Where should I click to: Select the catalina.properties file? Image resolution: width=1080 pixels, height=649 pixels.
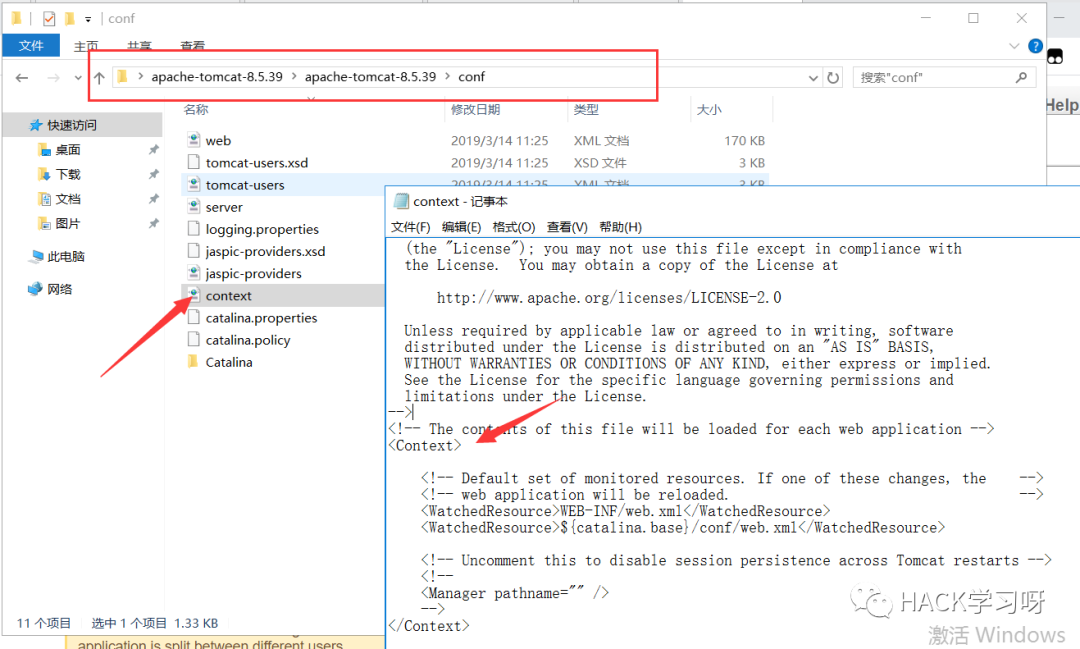click(261, 318)
